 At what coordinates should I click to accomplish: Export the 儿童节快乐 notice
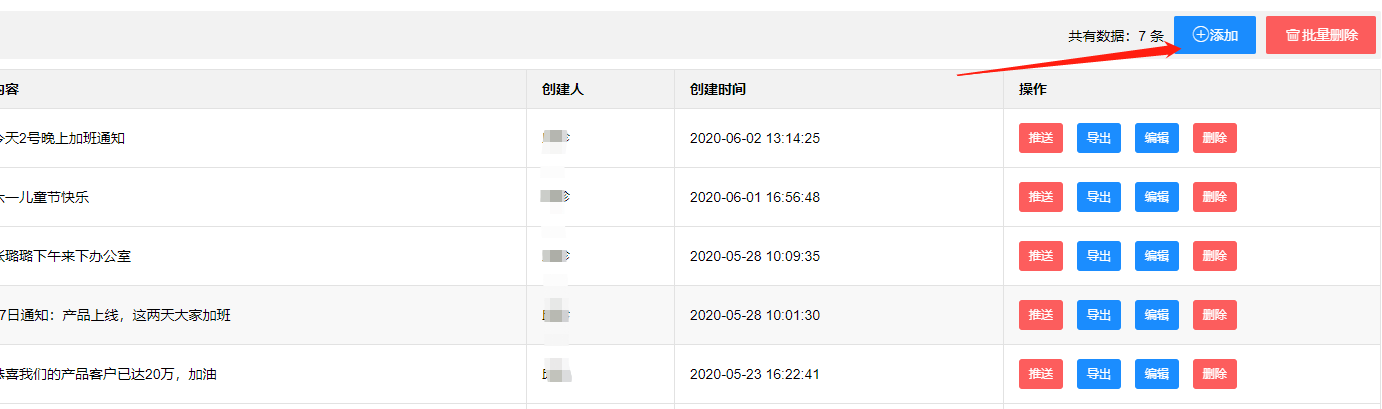click(x=1098, y=197)
